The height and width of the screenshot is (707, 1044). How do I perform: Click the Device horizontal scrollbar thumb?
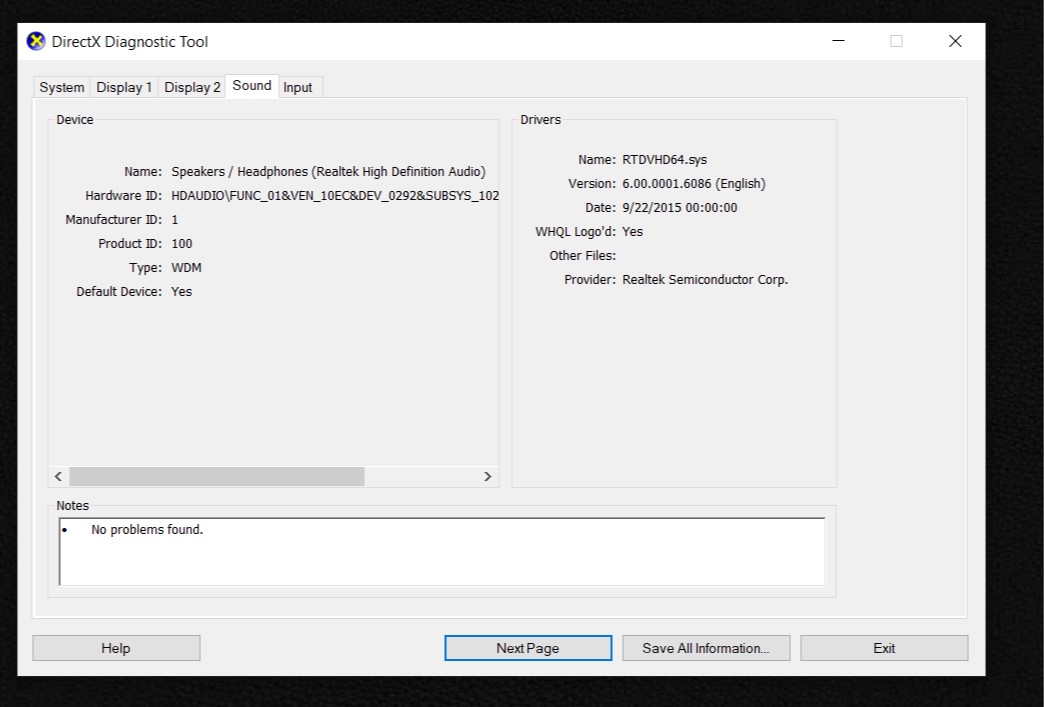point(217,476)
